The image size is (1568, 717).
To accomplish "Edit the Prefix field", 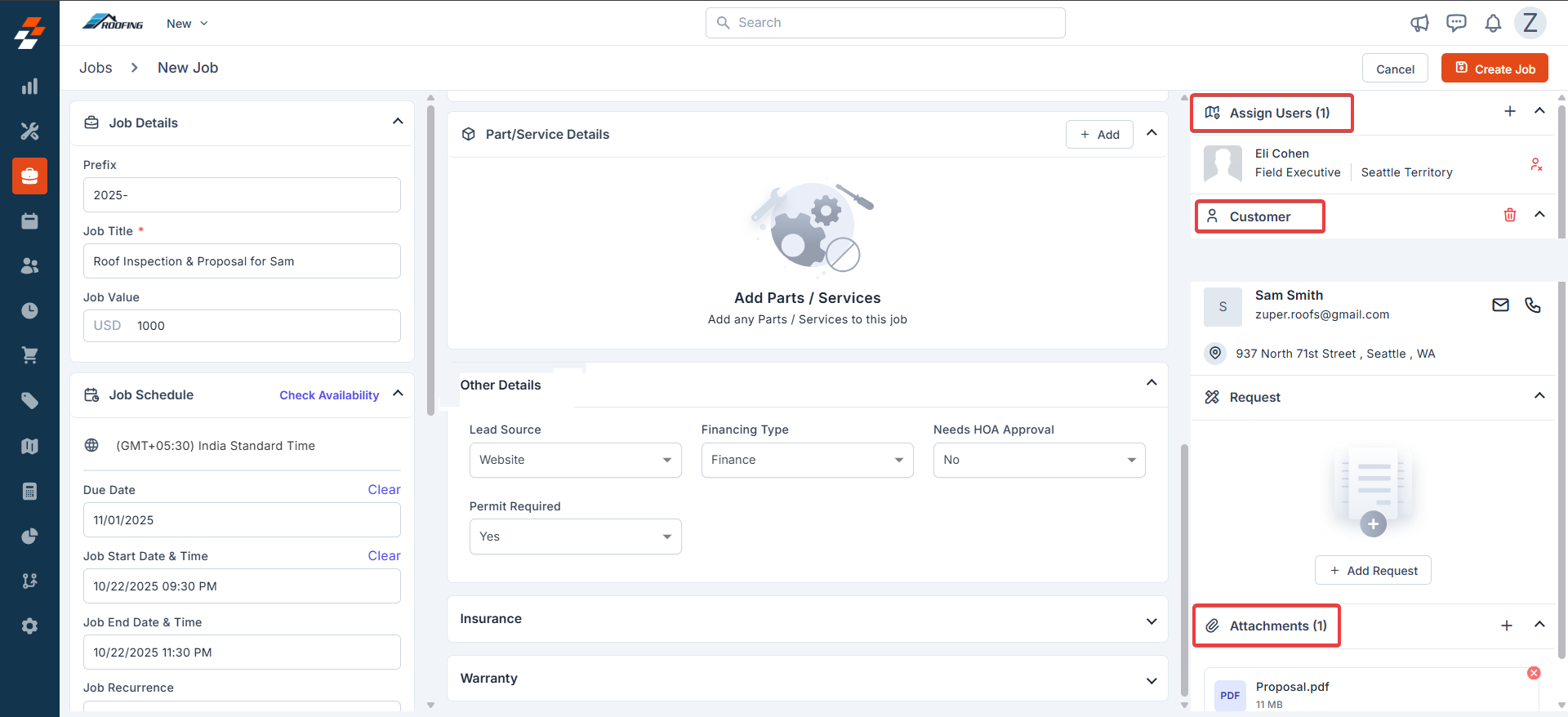I will pos(242,195).
